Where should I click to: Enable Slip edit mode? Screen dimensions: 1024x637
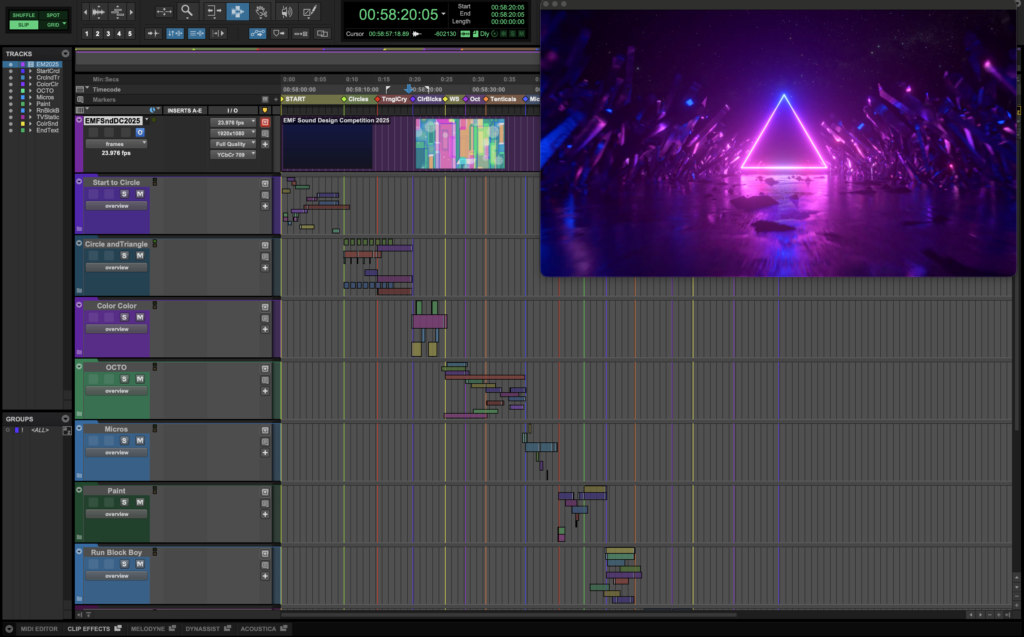tap(23, 25)
